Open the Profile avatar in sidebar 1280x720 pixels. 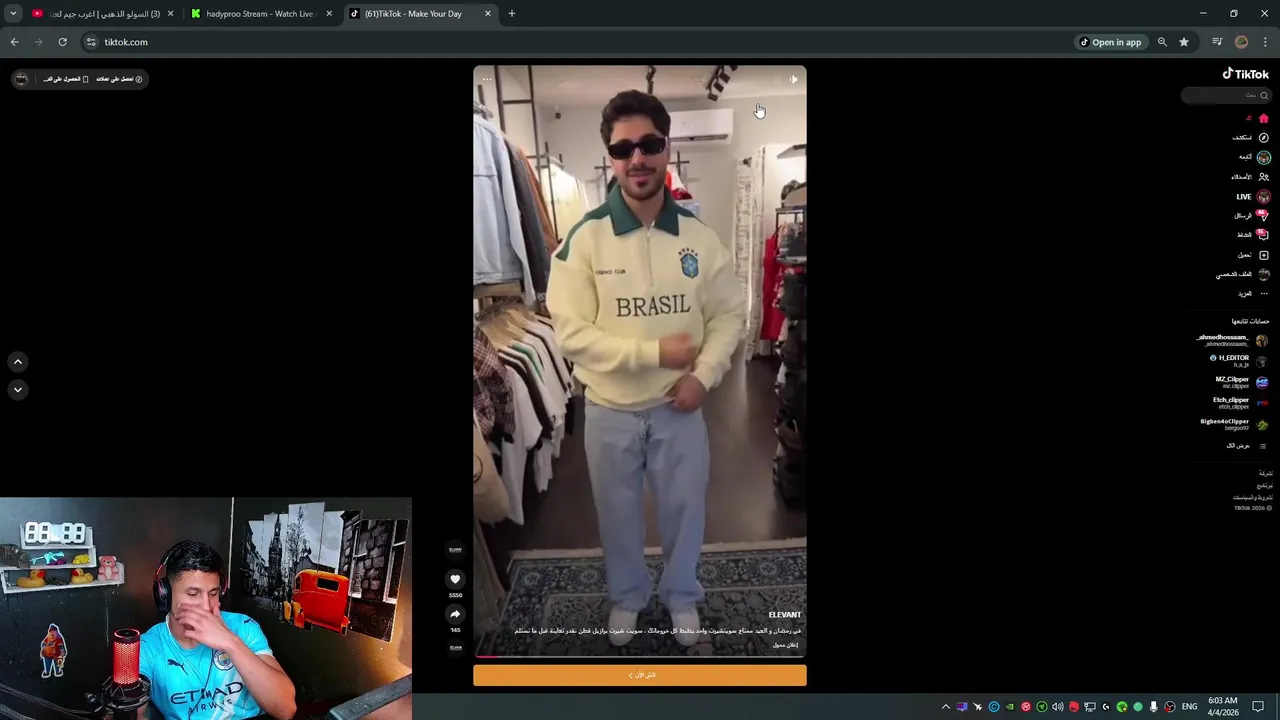[1263, 274]
